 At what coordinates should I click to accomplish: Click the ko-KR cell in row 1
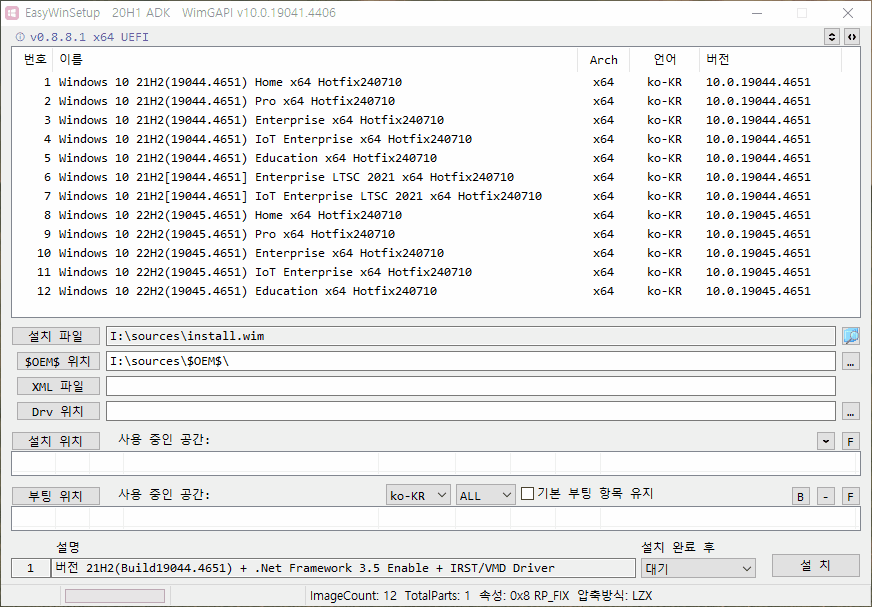click(x=664, y=82)
